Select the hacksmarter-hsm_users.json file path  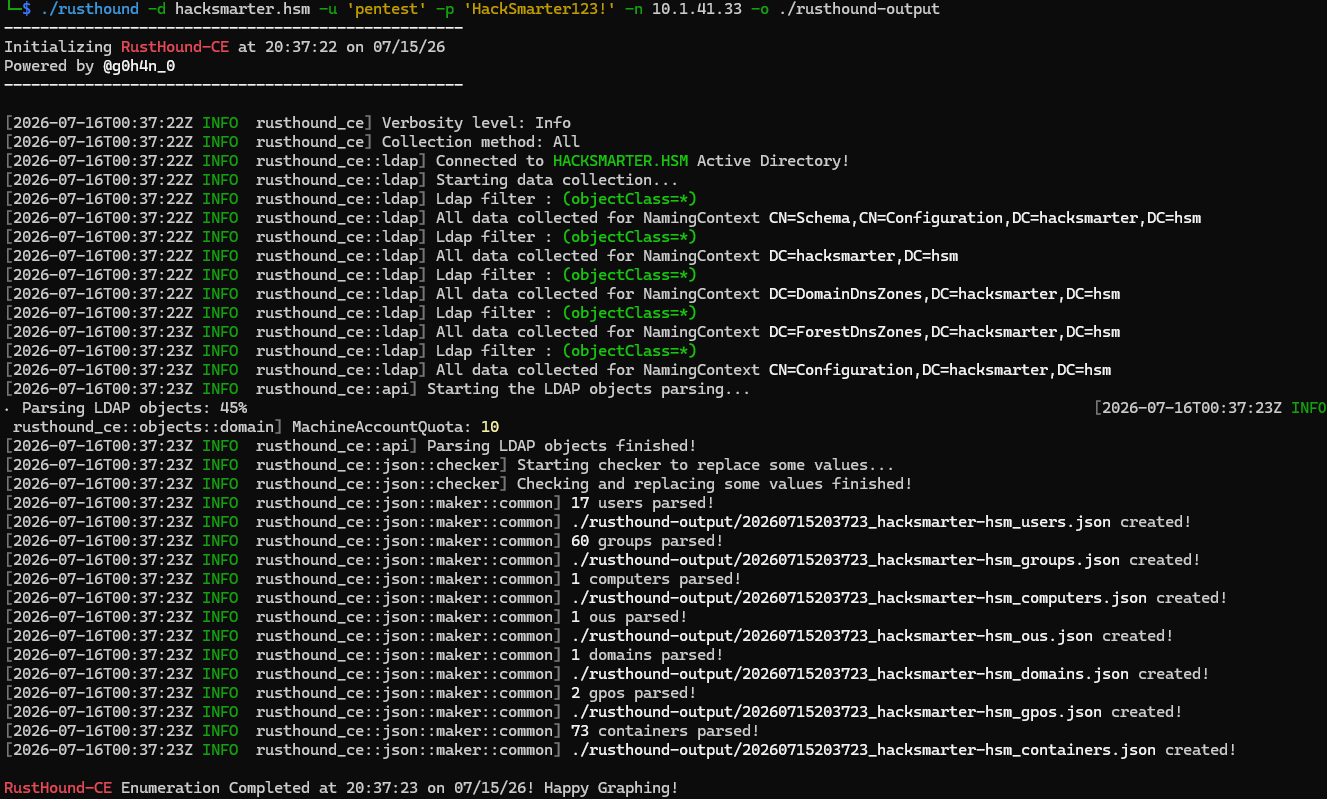point(841,522)
